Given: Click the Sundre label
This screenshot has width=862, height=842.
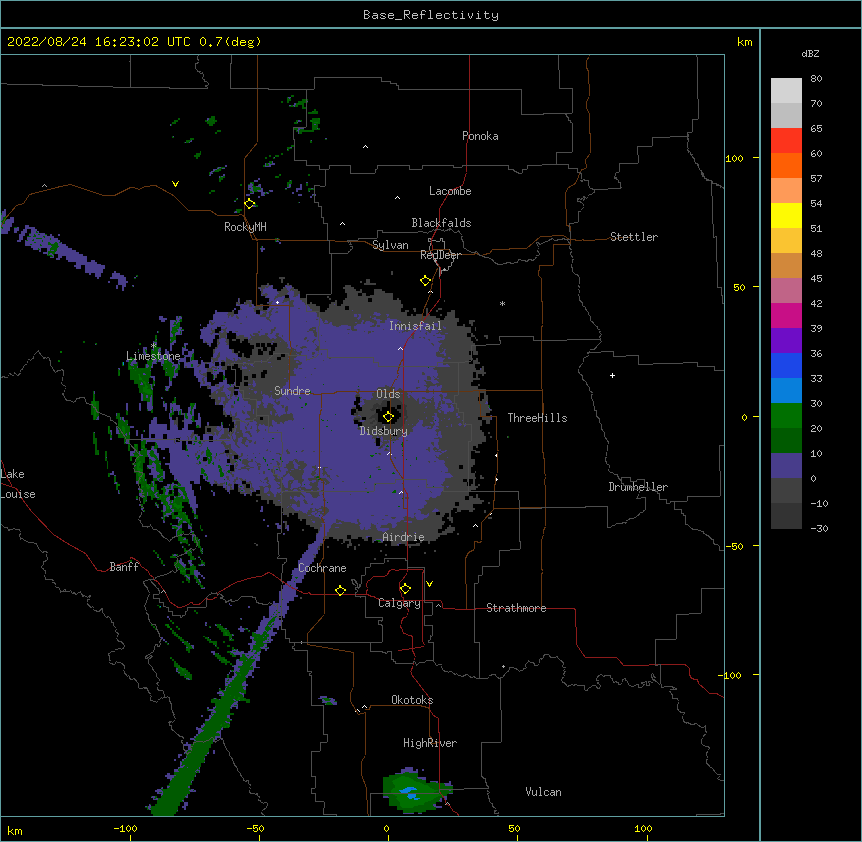Looking at the screenshot, I should click(x=292, y=391).
